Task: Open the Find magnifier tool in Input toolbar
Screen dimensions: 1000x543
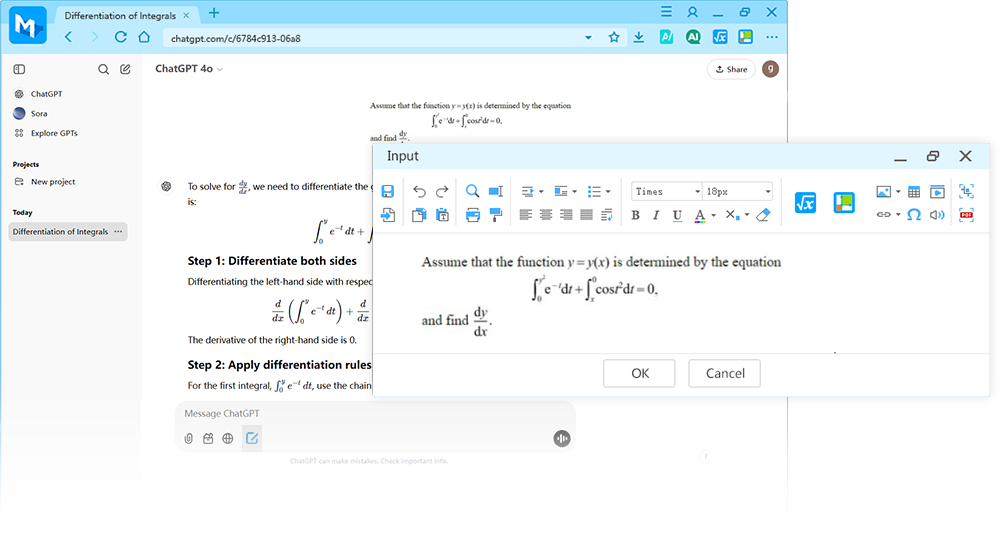Action: (x=473, y=191)
